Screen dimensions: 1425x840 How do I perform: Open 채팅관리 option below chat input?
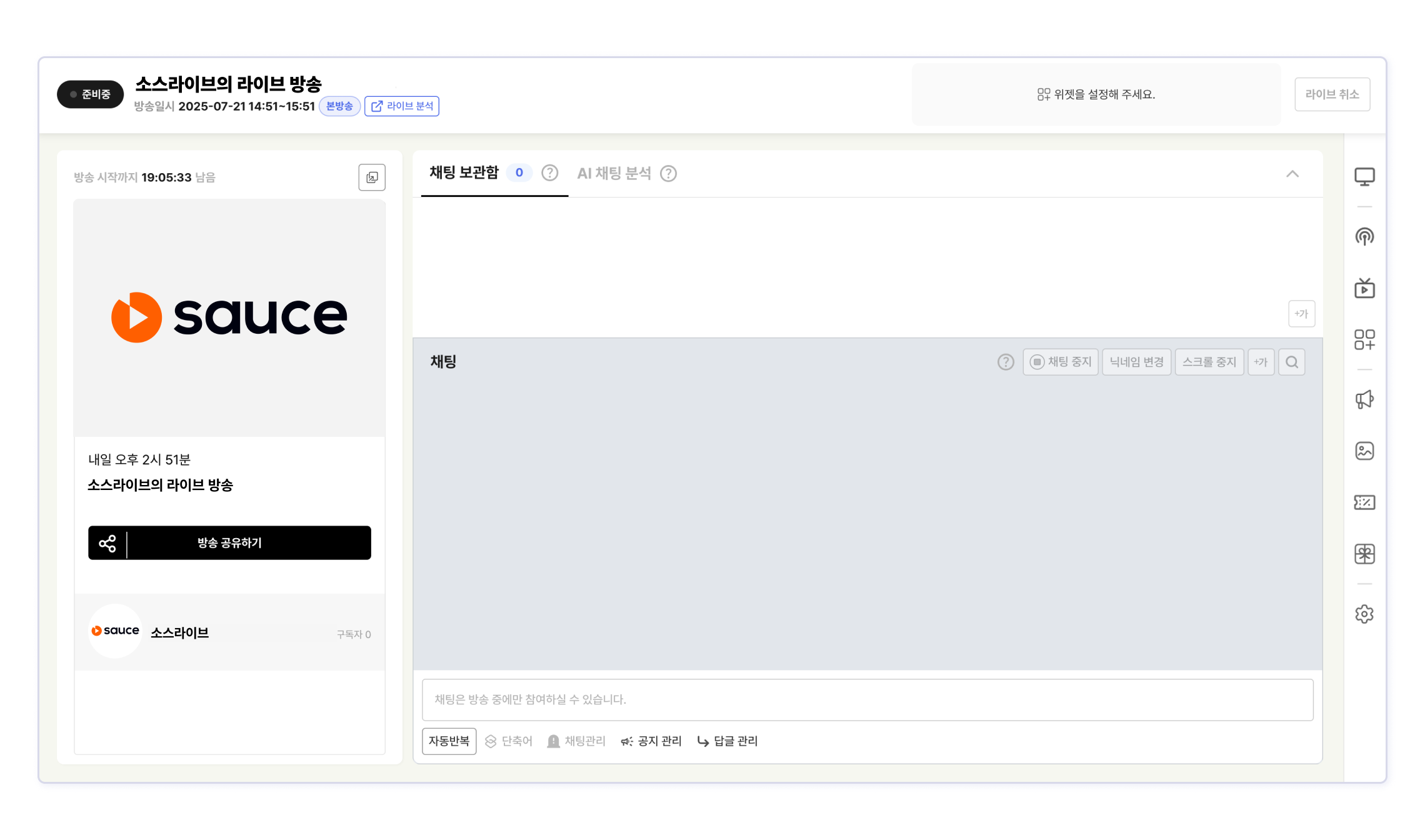point(576,741)
